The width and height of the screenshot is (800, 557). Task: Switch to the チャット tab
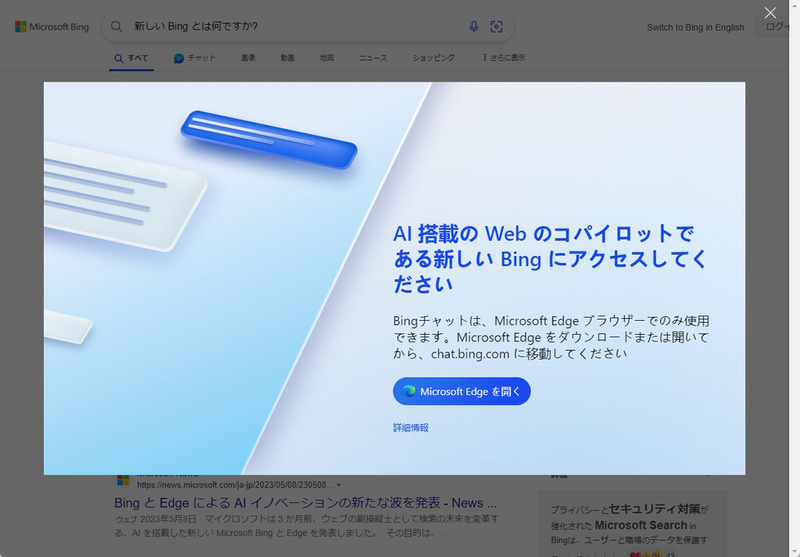click(194, 58)
